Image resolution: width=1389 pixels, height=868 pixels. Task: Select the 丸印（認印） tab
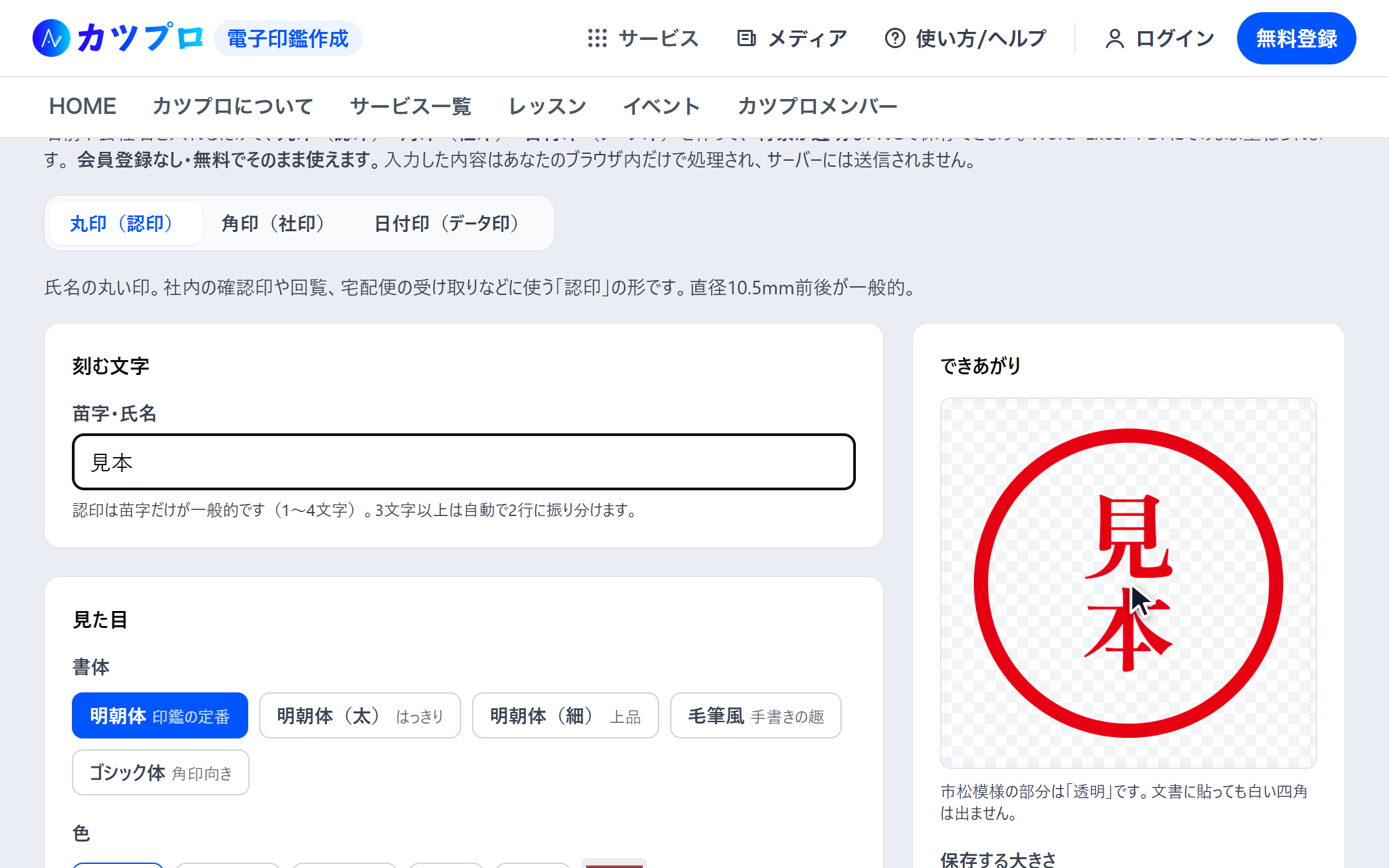point(126,223)
